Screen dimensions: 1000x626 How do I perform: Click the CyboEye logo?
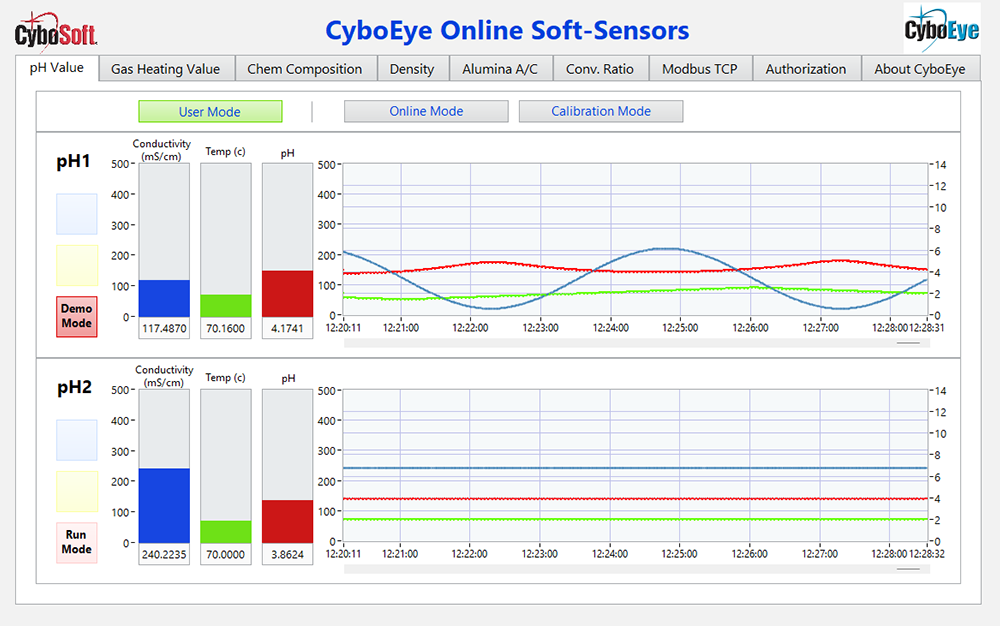pyautogui.click(x=942, y=28)
